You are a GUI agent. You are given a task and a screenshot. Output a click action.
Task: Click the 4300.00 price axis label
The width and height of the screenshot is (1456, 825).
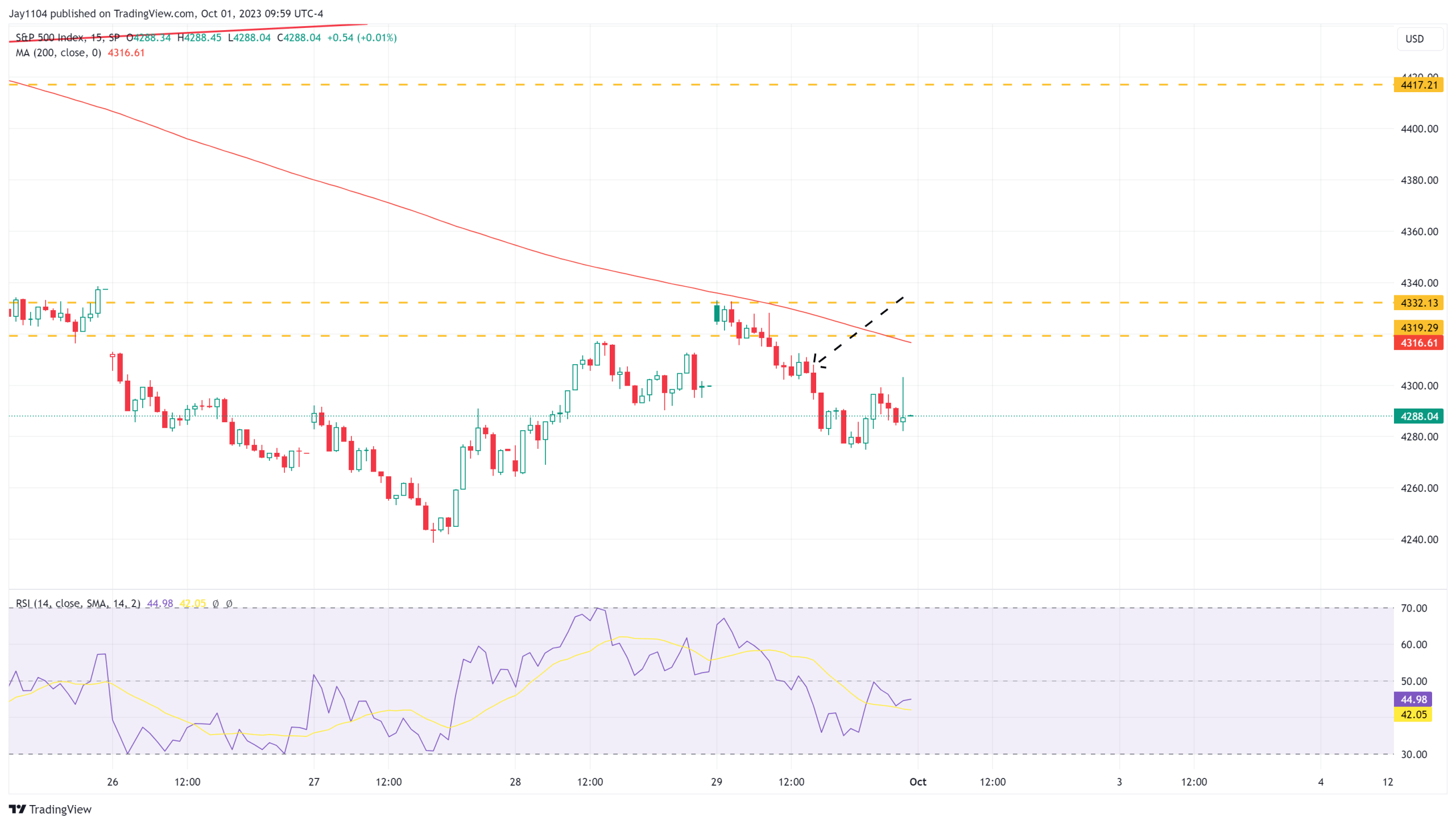click(x=1419, y=386)
